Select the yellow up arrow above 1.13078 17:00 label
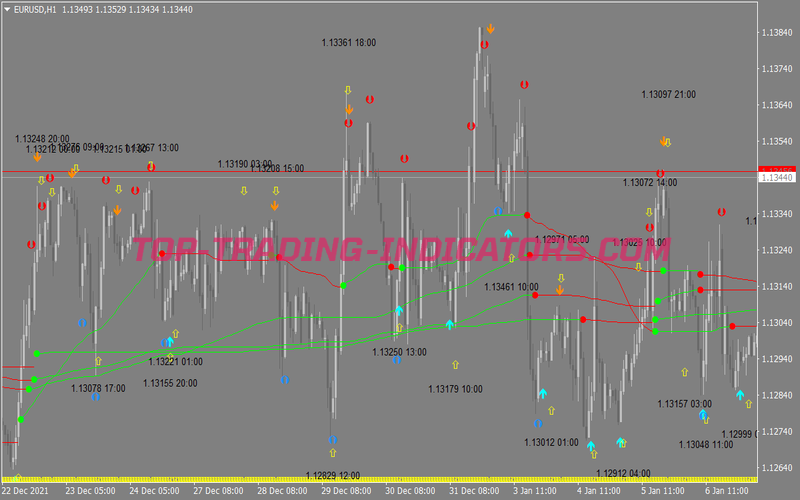Image resolution: width=800 pixels, height=500 pixels. coord(98,361)
